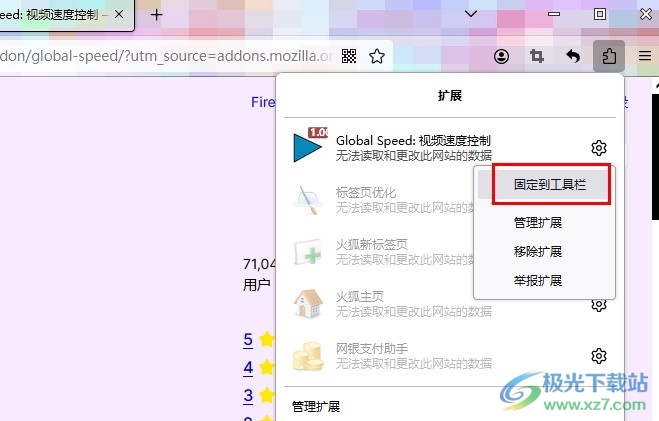Image resolution: width=659 pixels, height=421 pixels.
Task: Open settings gear for Global Speed extension
Action: tap(598, 148)
